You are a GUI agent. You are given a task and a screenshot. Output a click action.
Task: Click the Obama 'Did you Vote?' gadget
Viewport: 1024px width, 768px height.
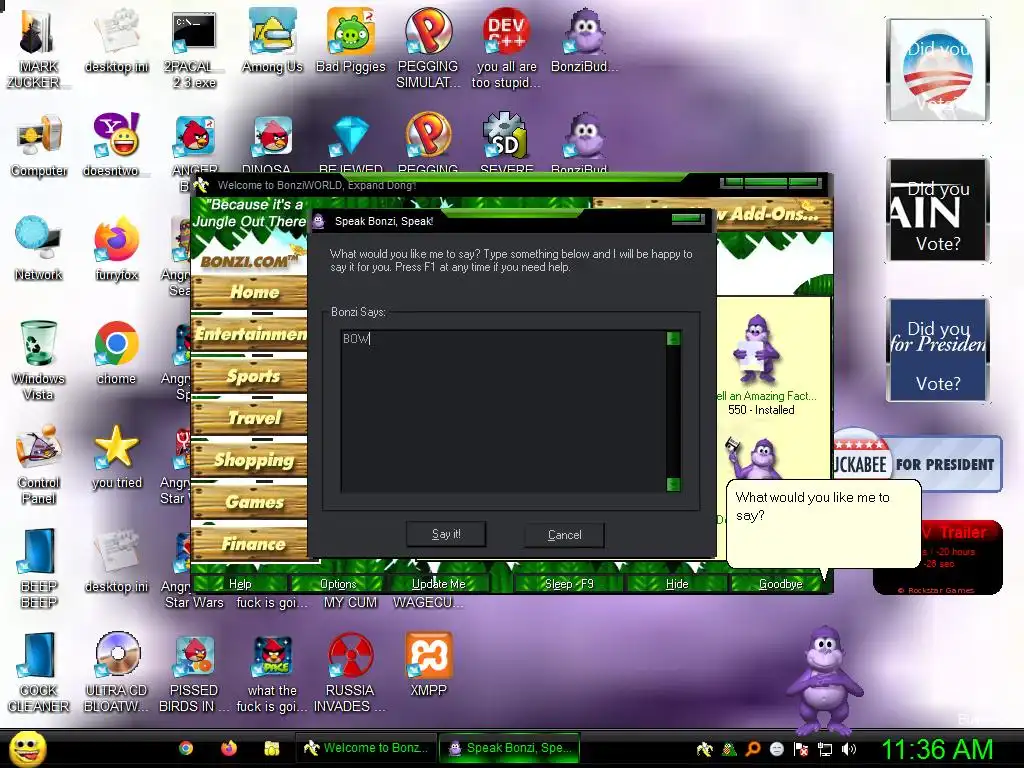[x=937, y=70]
